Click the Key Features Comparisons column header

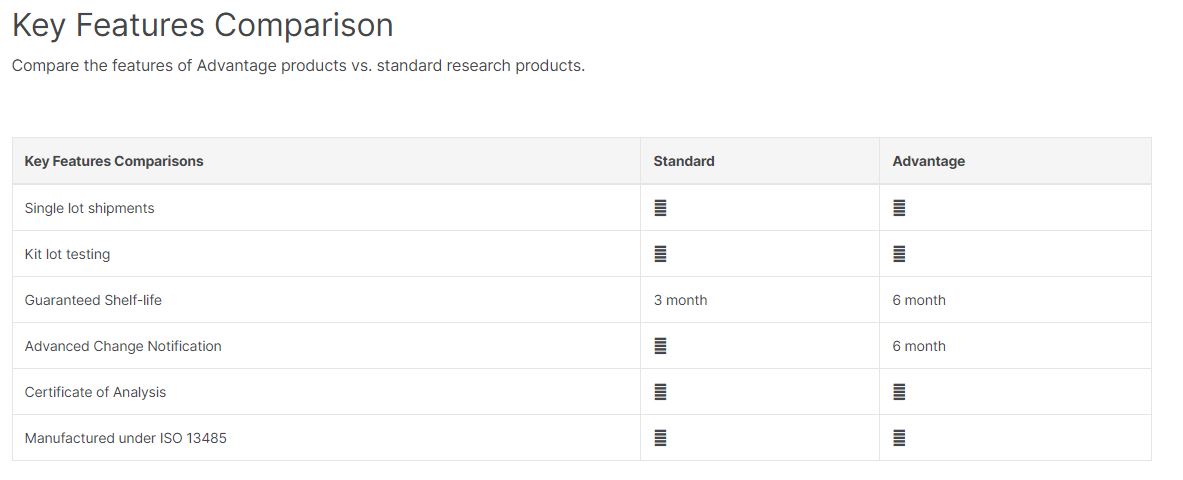[114, 161]
